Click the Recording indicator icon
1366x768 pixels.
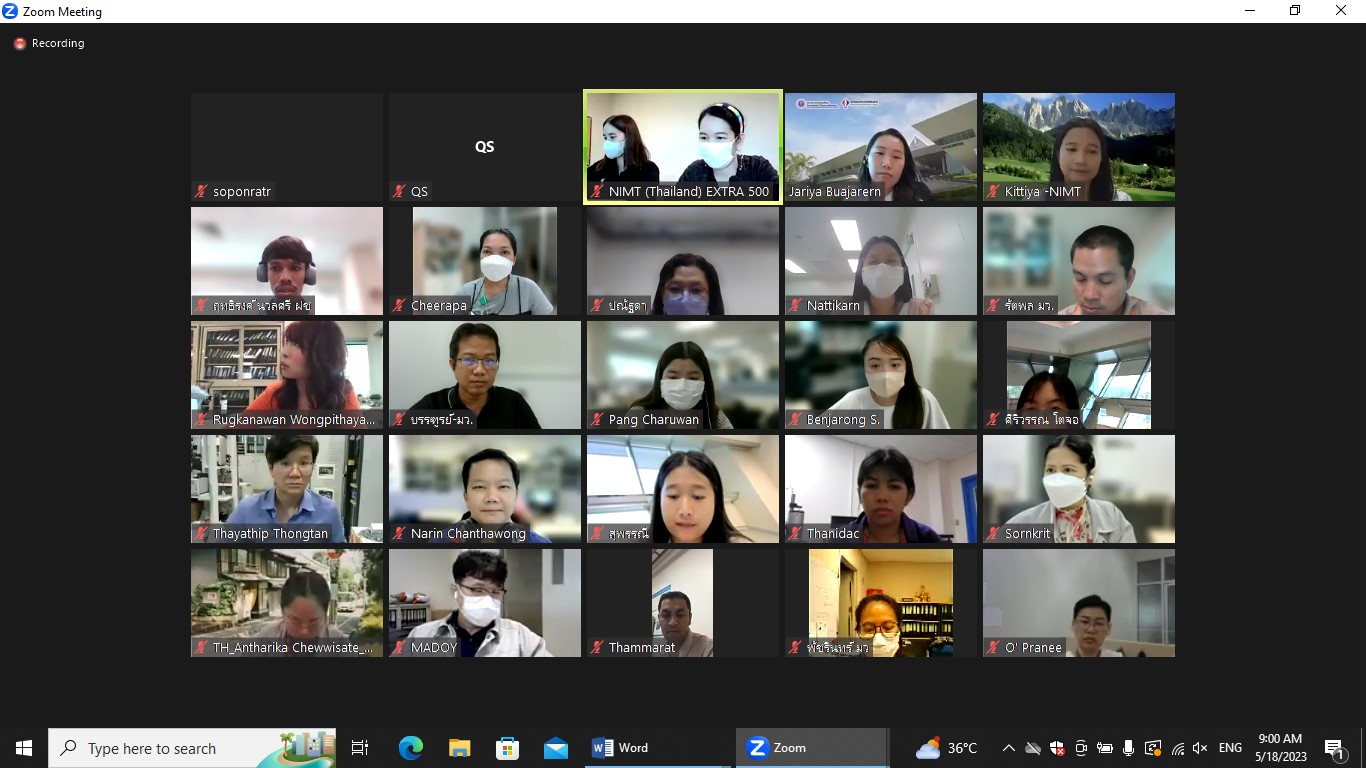19,44
